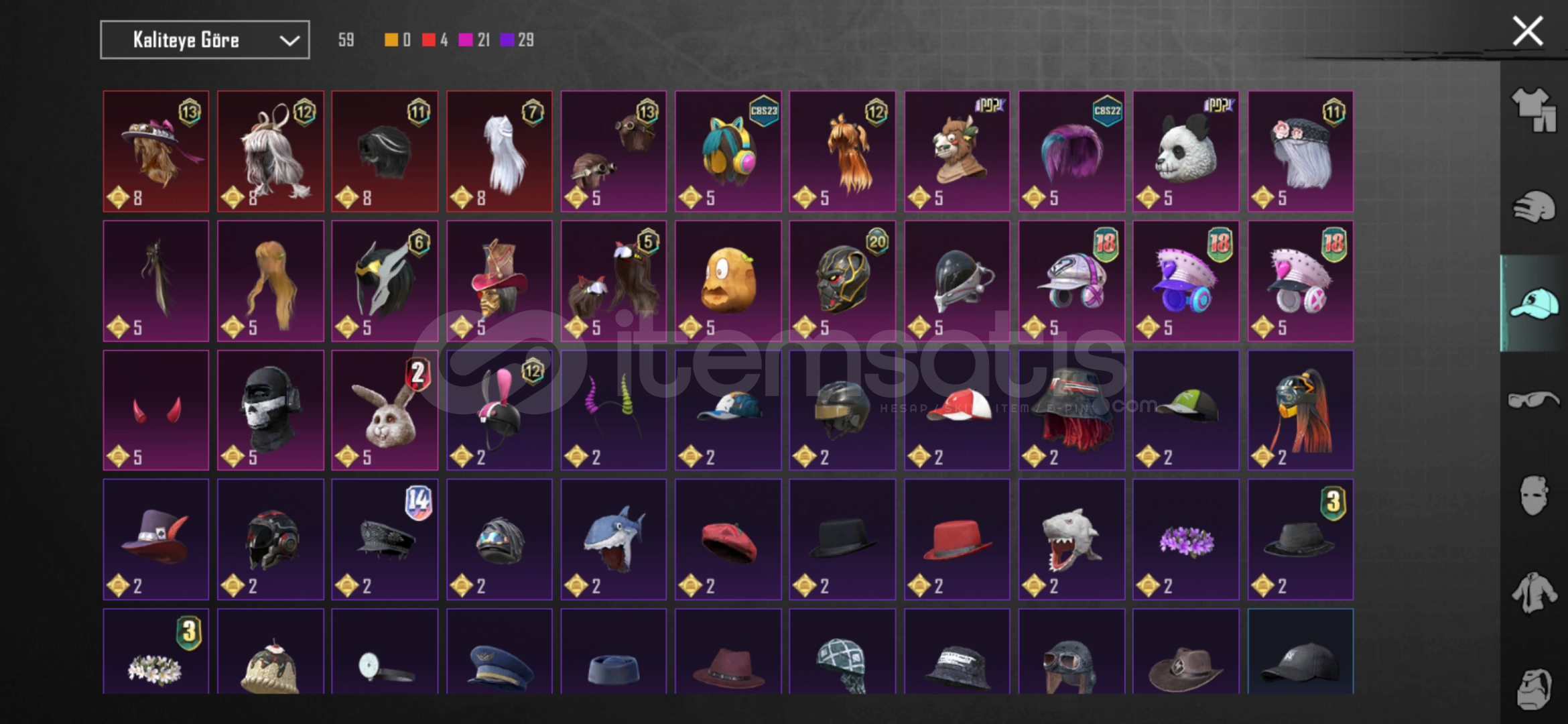Select the cat ear headphones C8S23 item
The image size is (1568, 724).
728,152
